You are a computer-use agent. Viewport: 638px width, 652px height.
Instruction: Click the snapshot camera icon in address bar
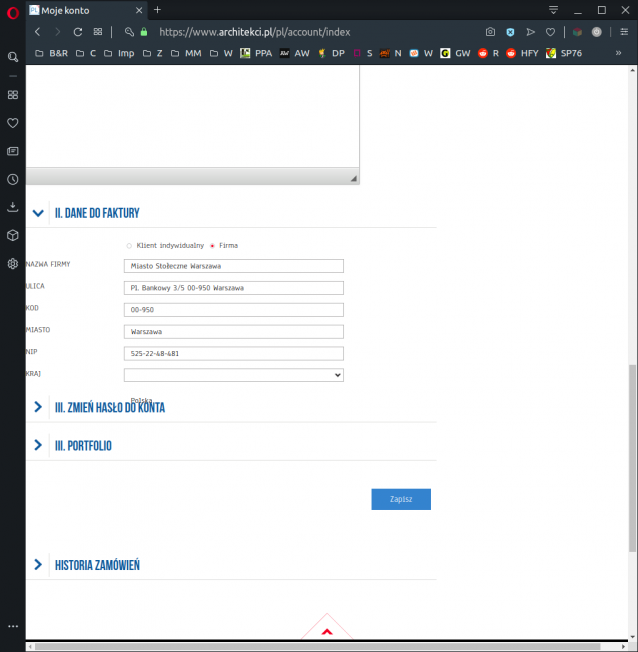[490, 32]
